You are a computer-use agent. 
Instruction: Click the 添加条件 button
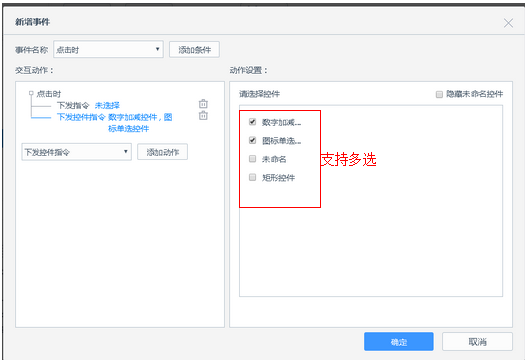(194, 50)
